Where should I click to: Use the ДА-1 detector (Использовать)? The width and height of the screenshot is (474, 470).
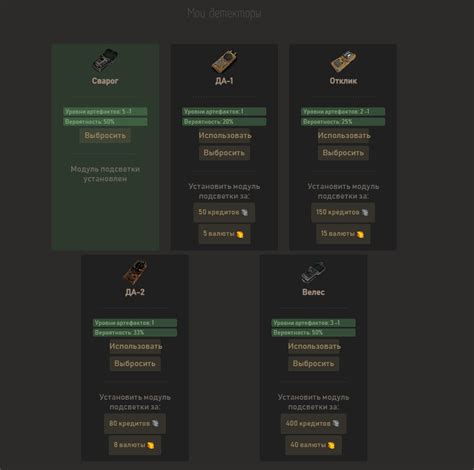coord(225,136)
